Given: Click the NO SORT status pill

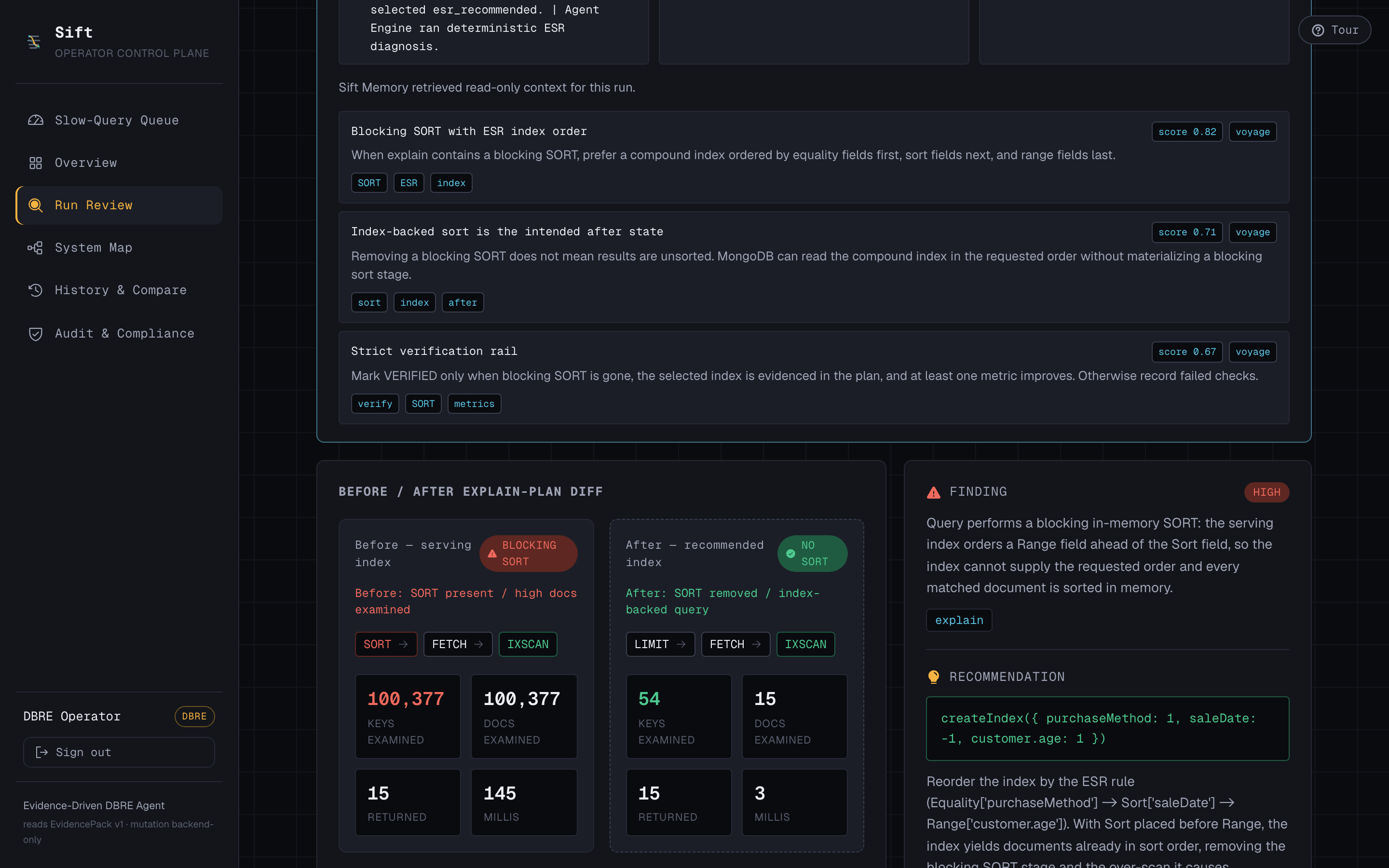Looking at the screenshot, I should (812, 554).
